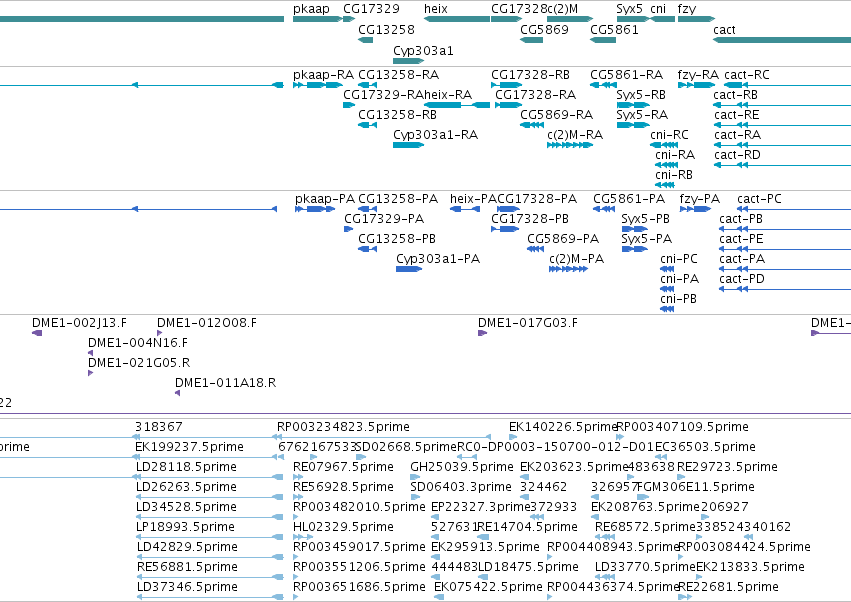Select BAC end DME1-021G05.R
The height and width of the screenshot is (602, 851).
tap(139, 363)
